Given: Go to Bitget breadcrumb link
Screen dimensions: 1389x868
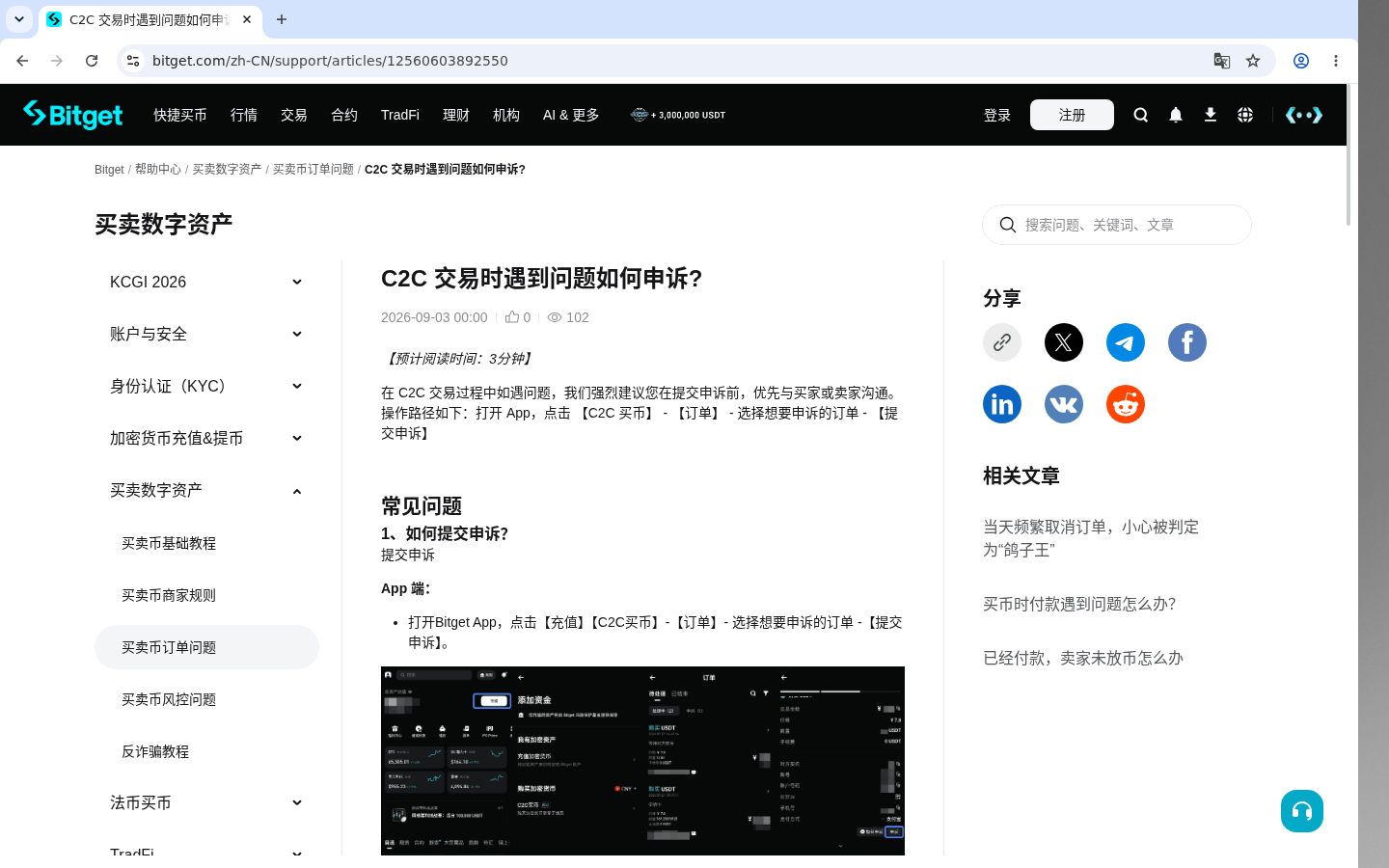Looking at the screenshot, I should [109, 169].
